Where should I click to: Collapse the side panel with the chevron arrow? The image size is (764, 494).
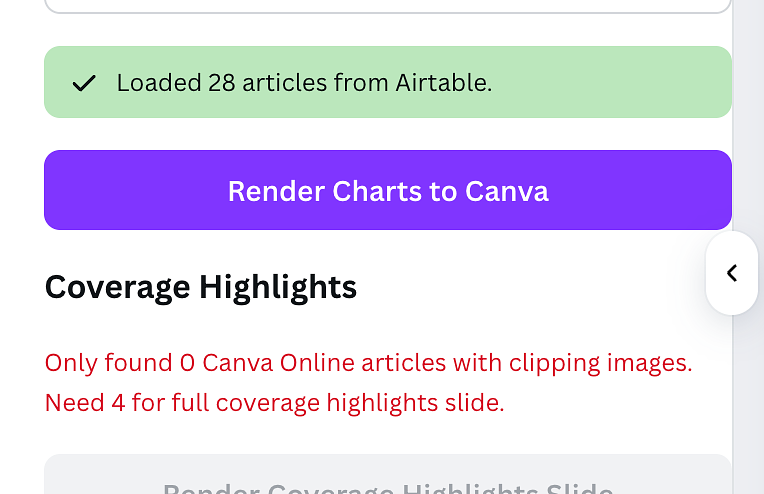(732, 273)
